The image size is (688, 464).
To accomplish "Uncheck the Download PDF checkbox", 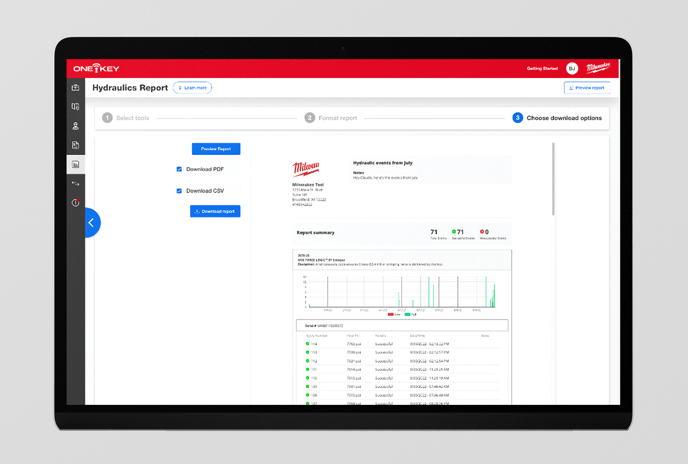I will point(179,169).
